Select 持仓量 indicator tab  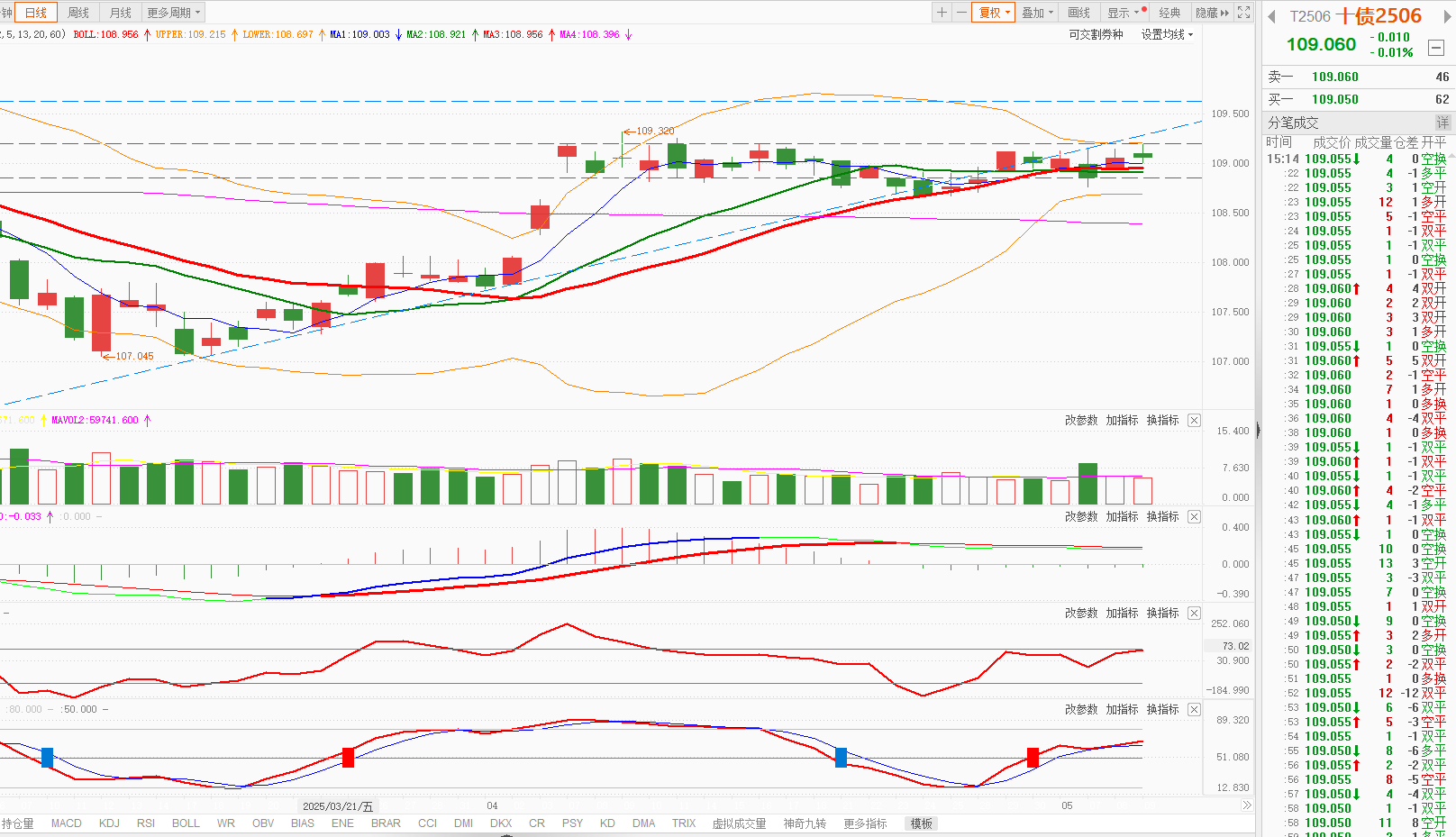pyautogui.click(x=17, y=823)
